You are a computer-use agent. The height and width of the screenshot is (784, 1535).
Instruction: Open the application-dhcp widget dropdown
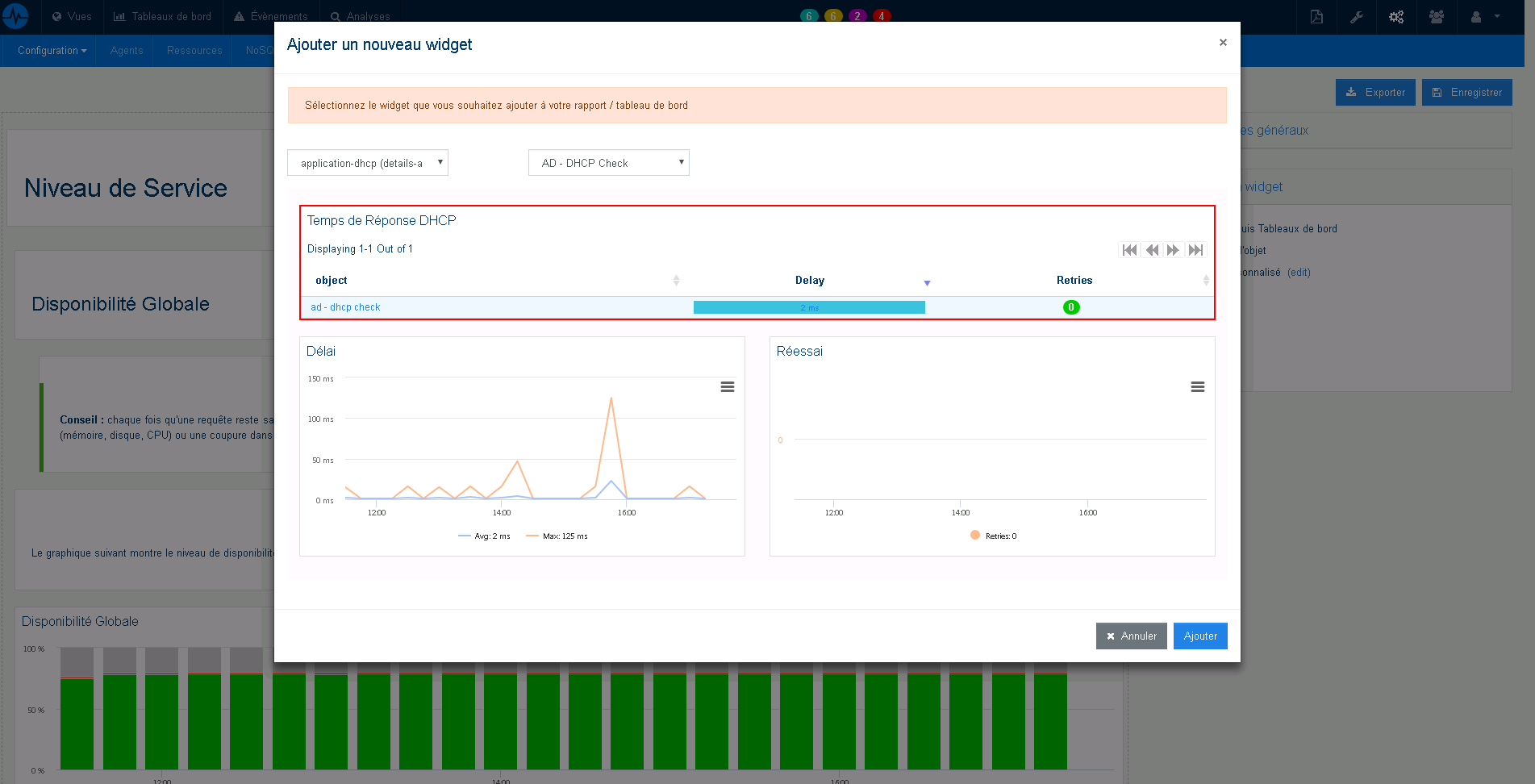(368, 162)
